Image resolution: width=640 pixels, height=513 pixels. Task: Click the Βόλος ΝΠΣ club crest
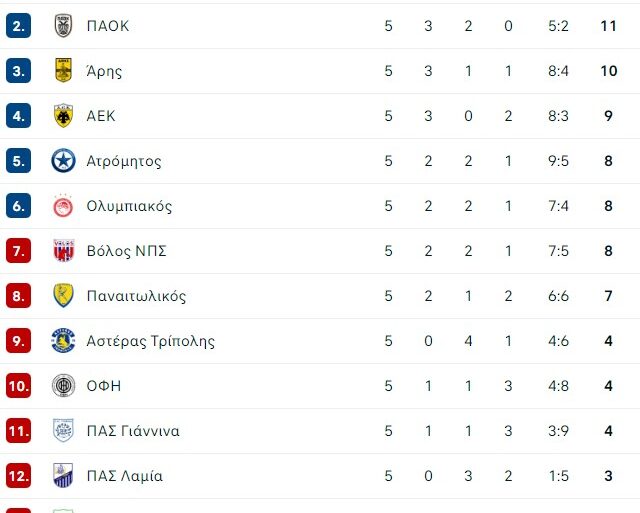[x=63, y=251]
